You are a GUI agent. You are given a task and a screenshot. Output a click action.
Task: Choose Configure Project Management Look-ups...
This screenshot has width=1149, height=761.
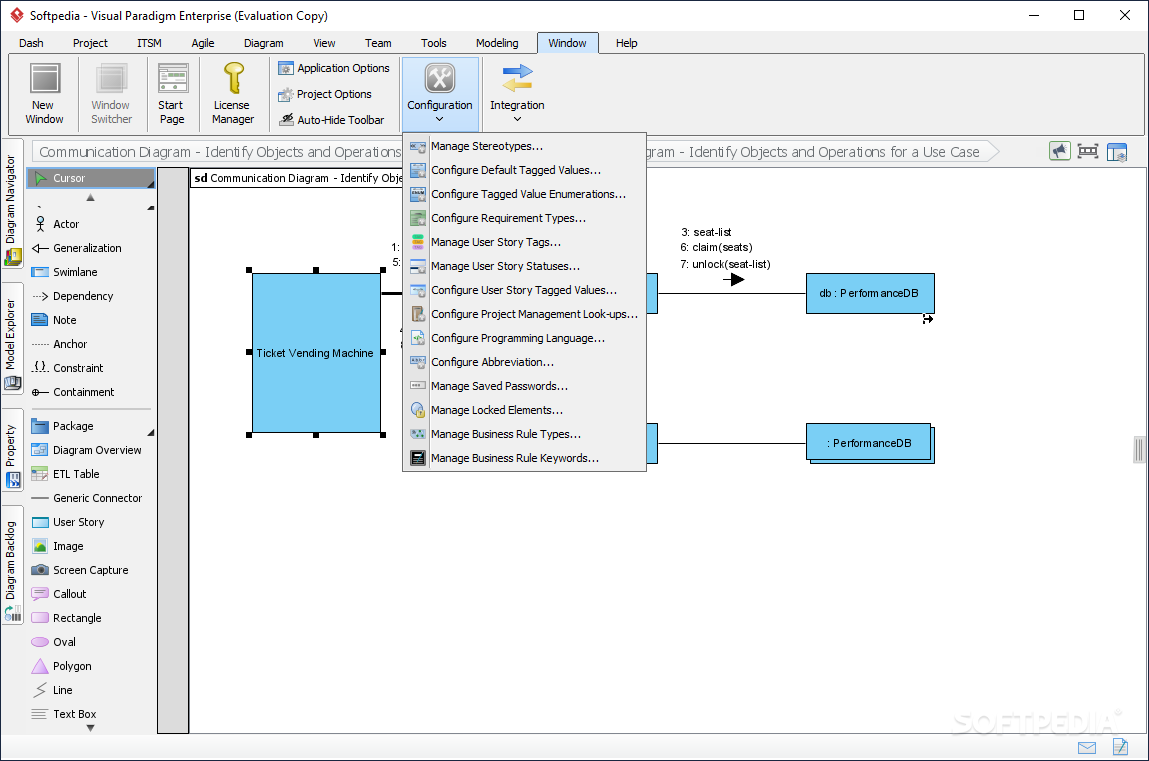pos(525,314)
